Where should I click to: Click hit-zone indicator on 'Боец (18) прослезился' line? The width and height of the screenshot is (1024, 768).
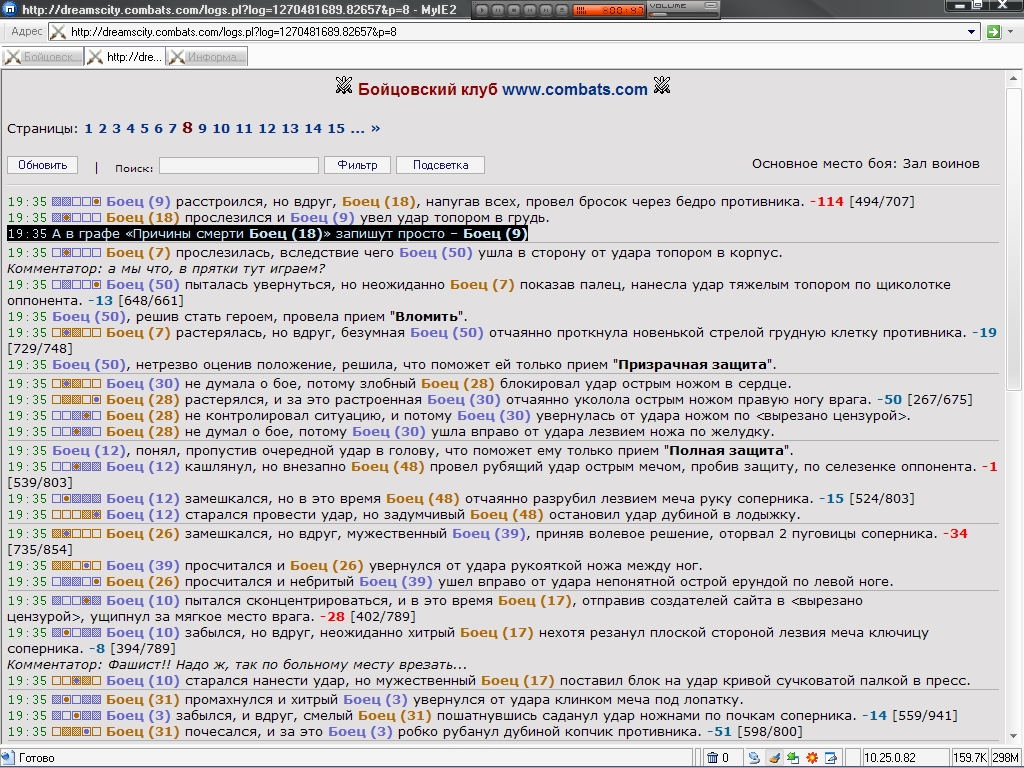76,217
